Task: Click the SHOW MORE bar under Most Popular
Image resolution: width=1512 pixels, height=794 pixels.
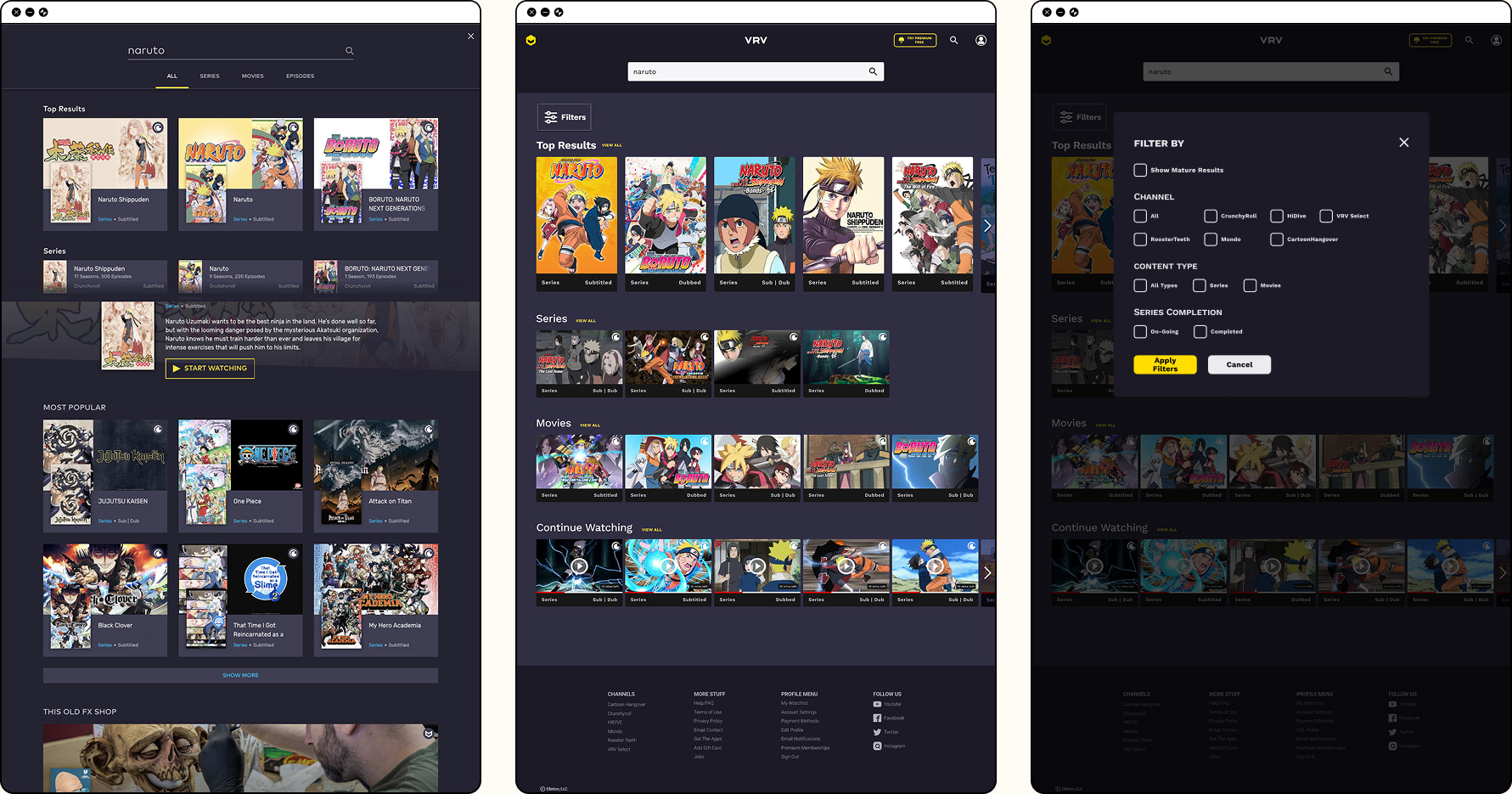Action: [241, 676]
